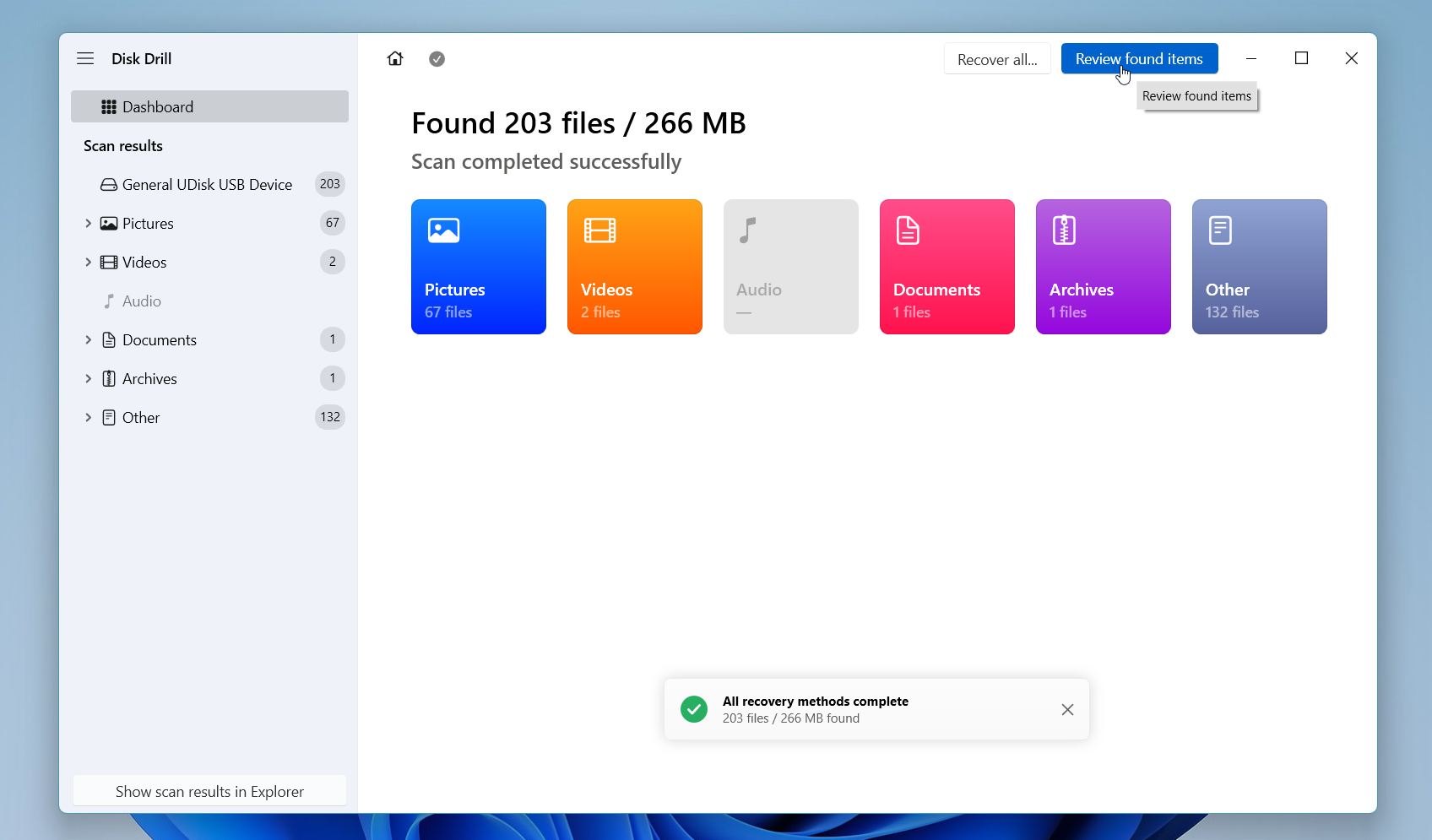
Task: Click the Scan results heading
Action: tap(123, 145)
